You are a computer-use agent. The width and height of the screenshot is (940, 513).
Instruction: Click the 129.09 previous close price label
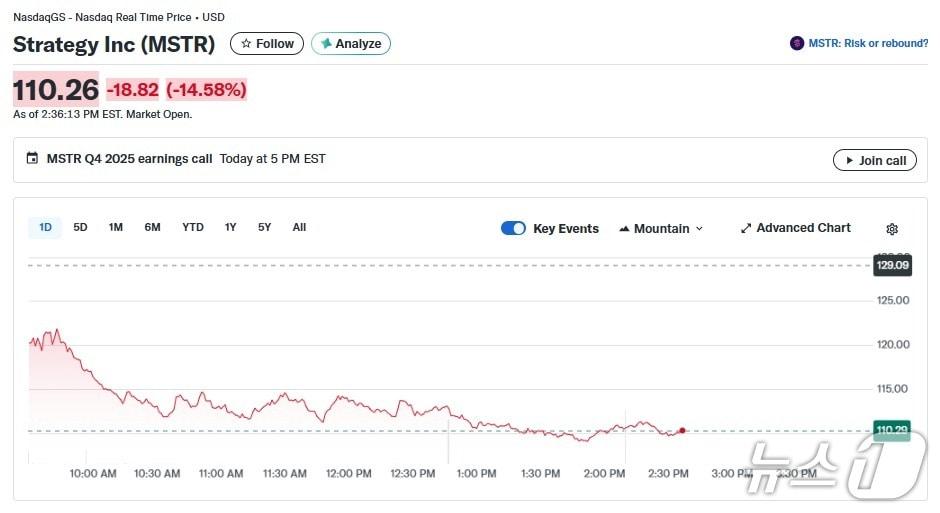tap(892, 265)
